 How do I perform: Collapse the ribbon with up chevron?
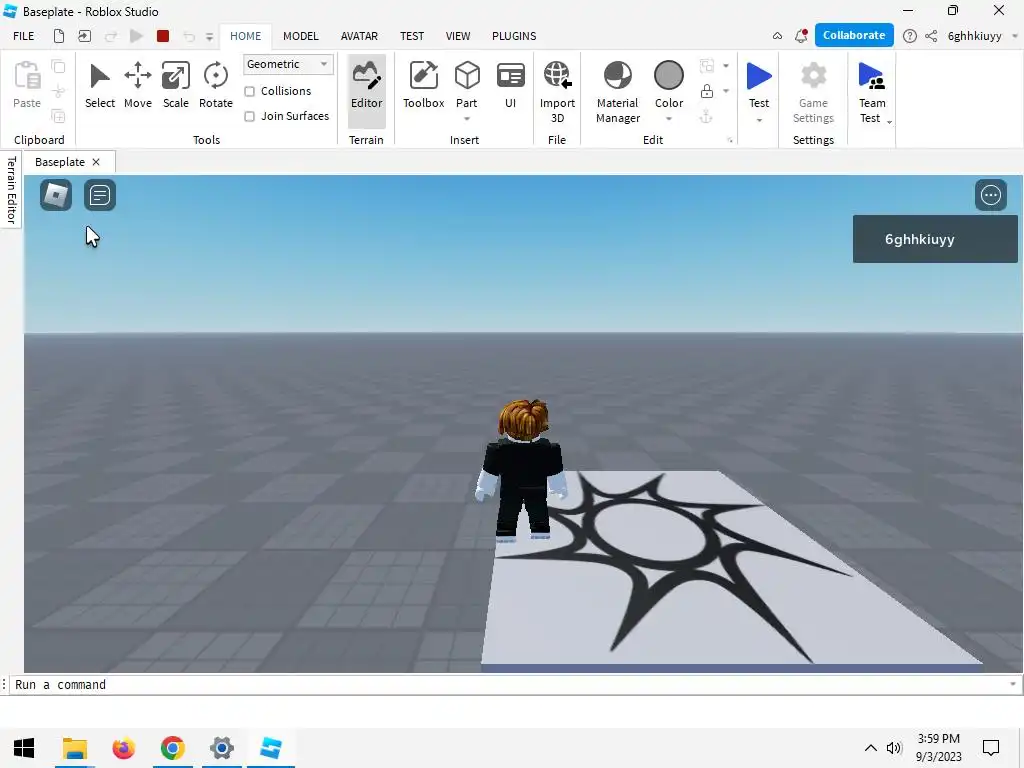point(777,36)
